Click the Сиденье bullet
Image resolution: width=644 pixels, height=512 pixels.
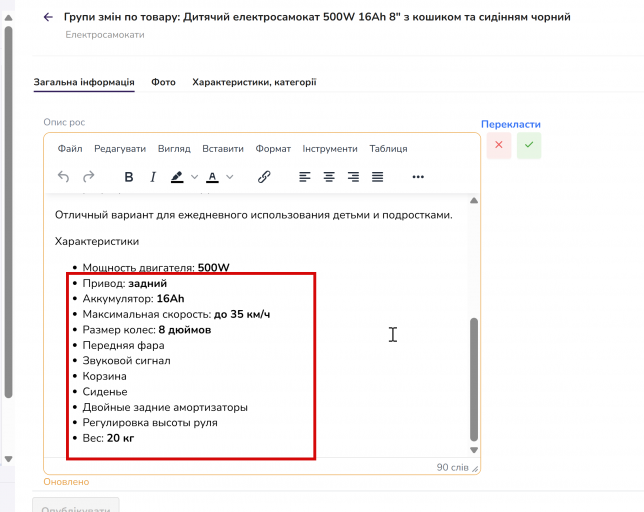point(105,392)
